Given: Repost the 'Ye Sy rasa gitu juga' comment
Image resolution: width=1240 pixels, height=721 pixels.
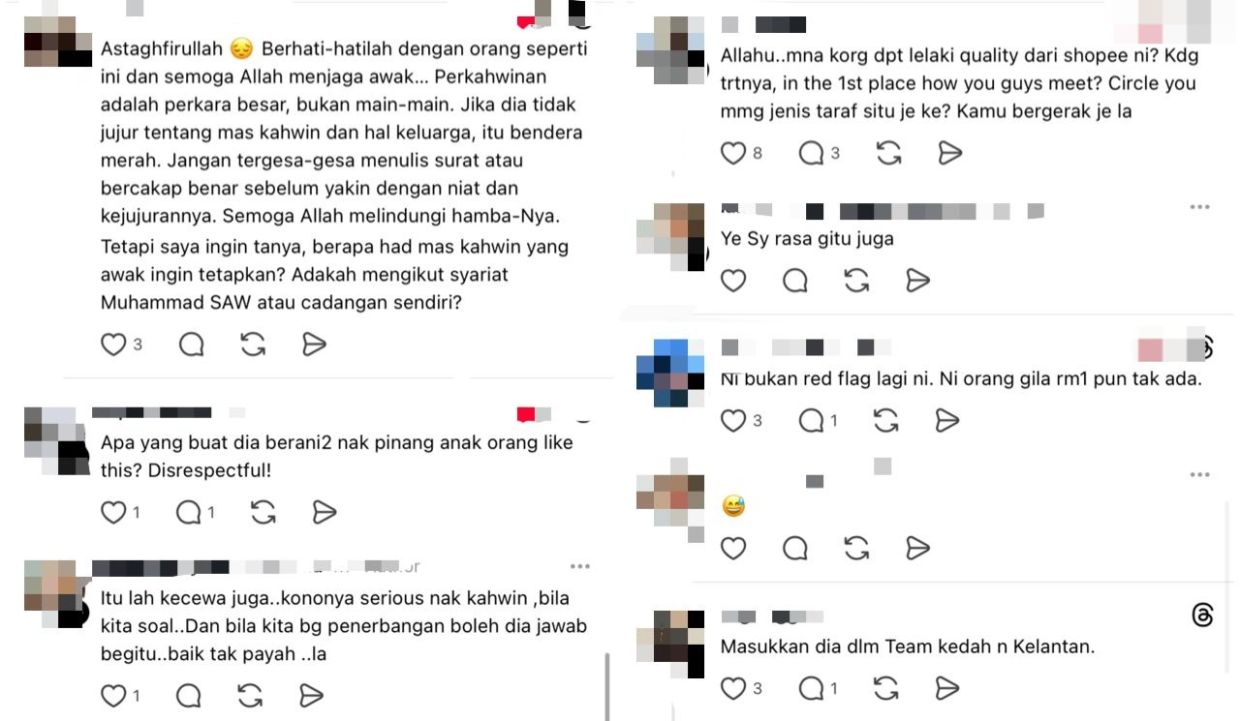Looking at the screenshot, I should click(857, 281).
